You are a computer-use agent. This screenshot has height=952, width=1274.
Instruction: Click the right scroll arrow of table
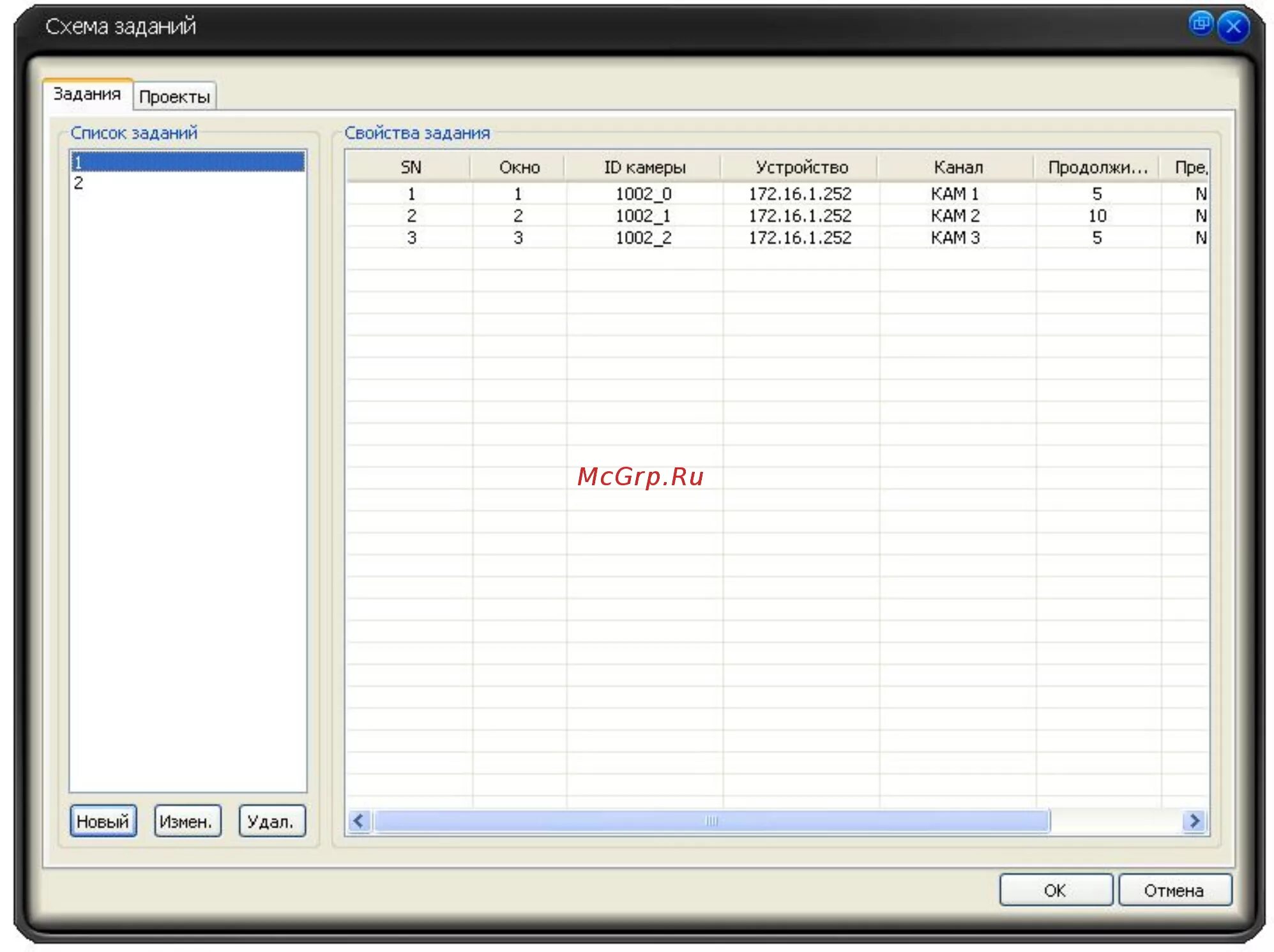coord(1194,821)
